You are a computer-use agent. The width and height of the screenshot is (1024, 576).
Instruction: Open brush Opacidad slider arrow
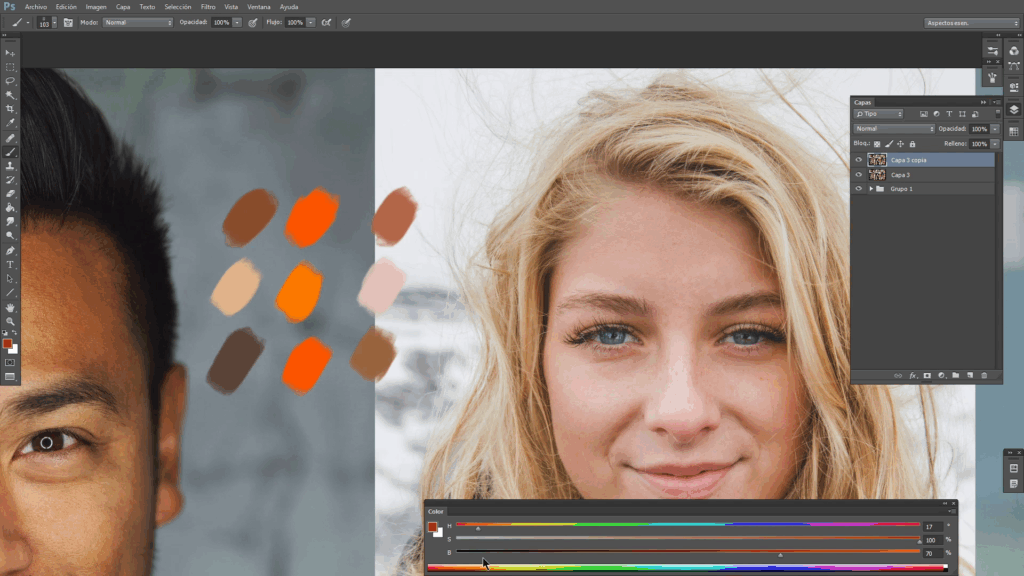[x=236, y=22]
